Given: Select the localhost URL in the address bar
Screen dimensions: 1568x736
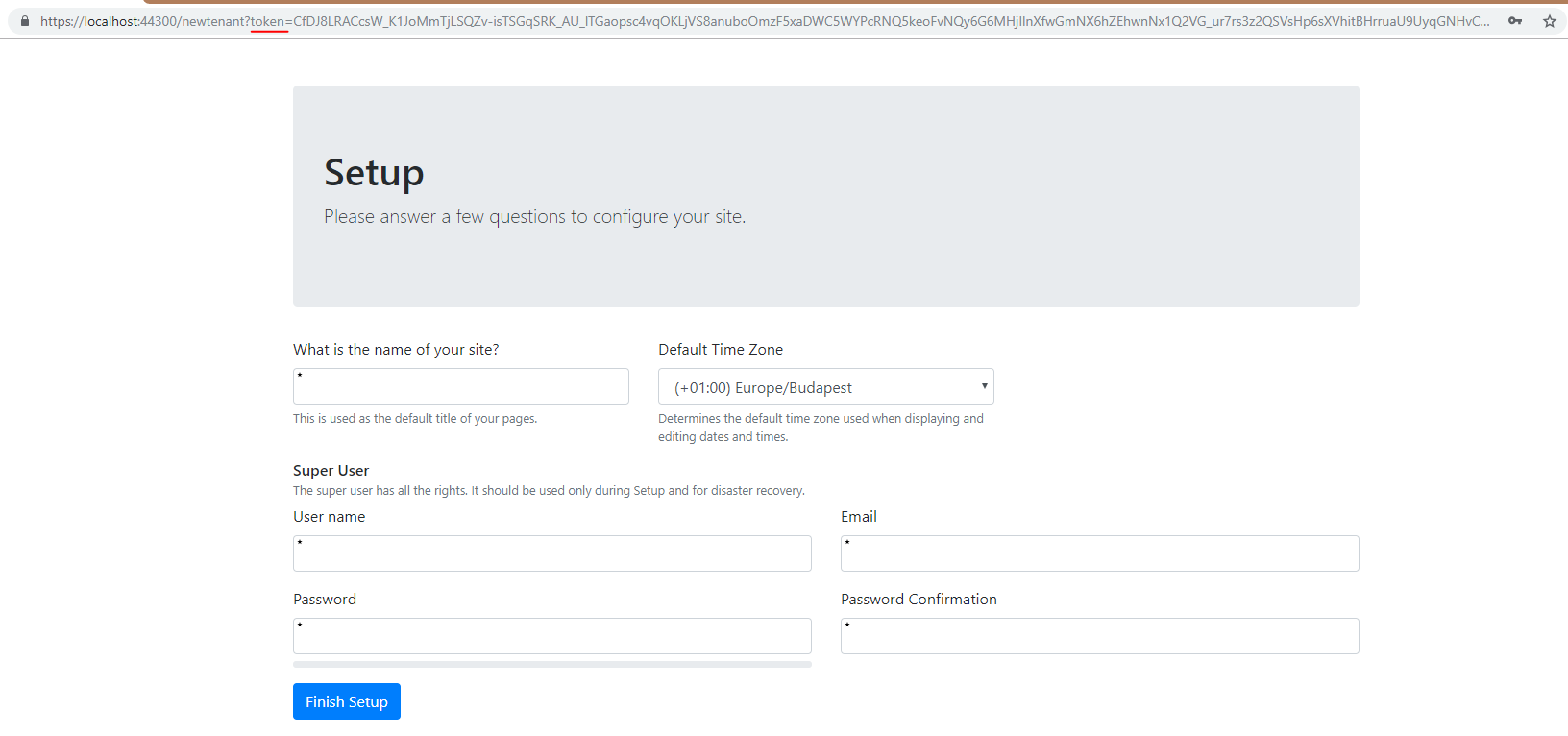Looking at the screenshot, I should 766,21.
